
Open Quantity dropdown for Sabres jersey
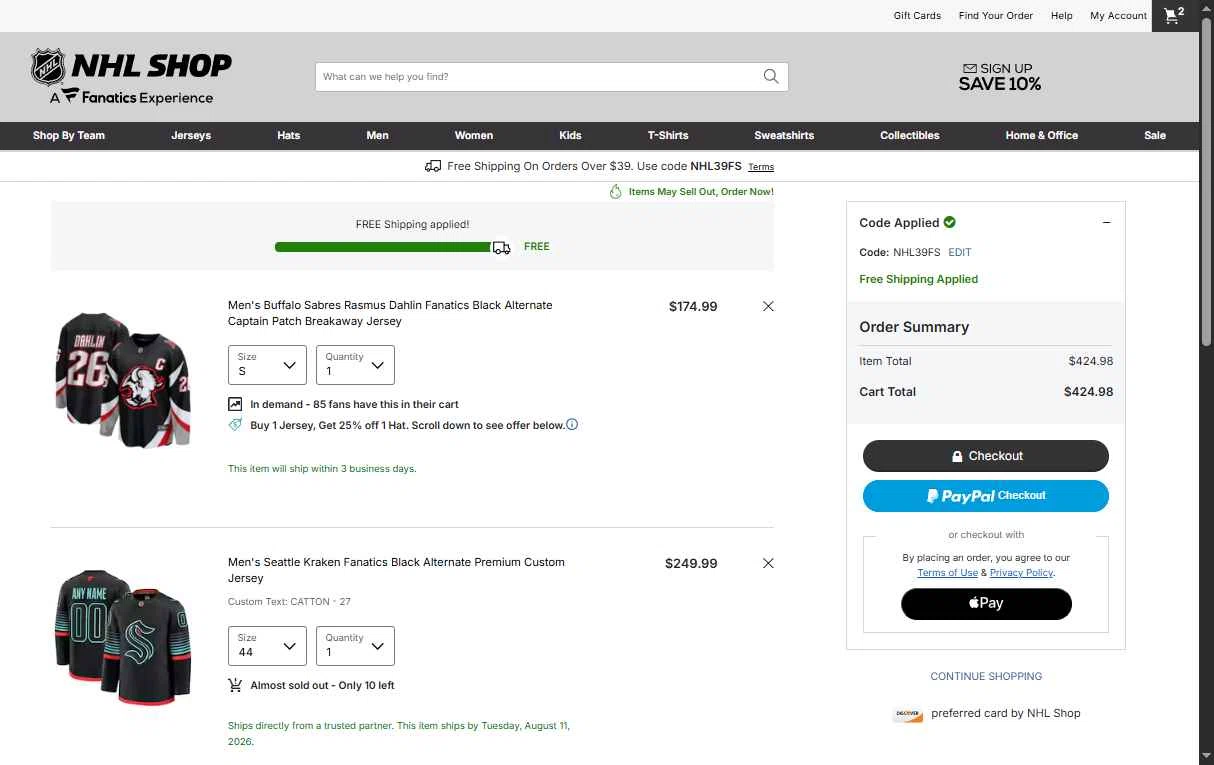[355, 365]
